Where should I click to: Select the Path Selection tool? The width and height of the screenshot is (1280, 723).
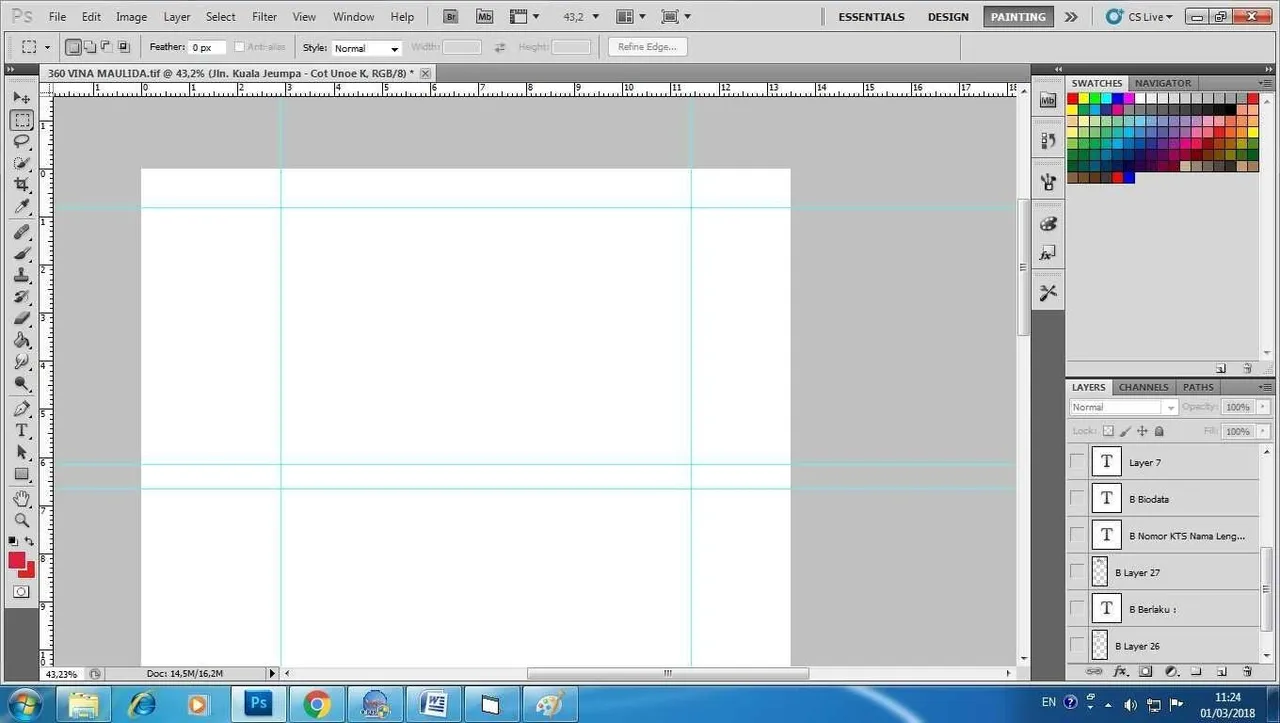coord(21,452)
